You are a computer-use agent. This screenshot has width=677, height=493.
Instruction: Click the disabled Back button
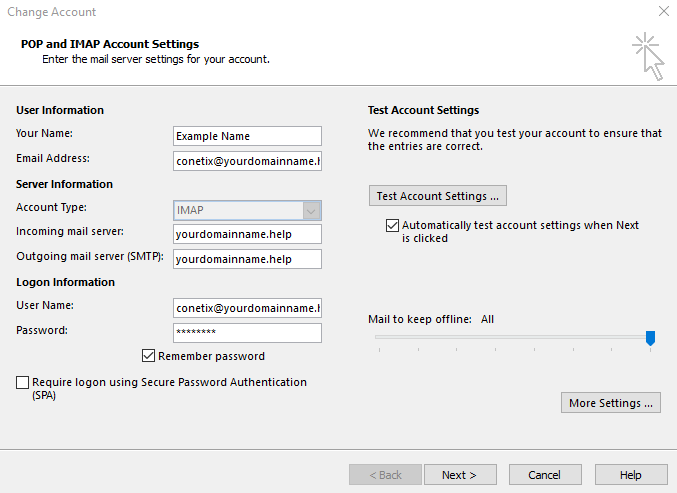coord(386,475)
